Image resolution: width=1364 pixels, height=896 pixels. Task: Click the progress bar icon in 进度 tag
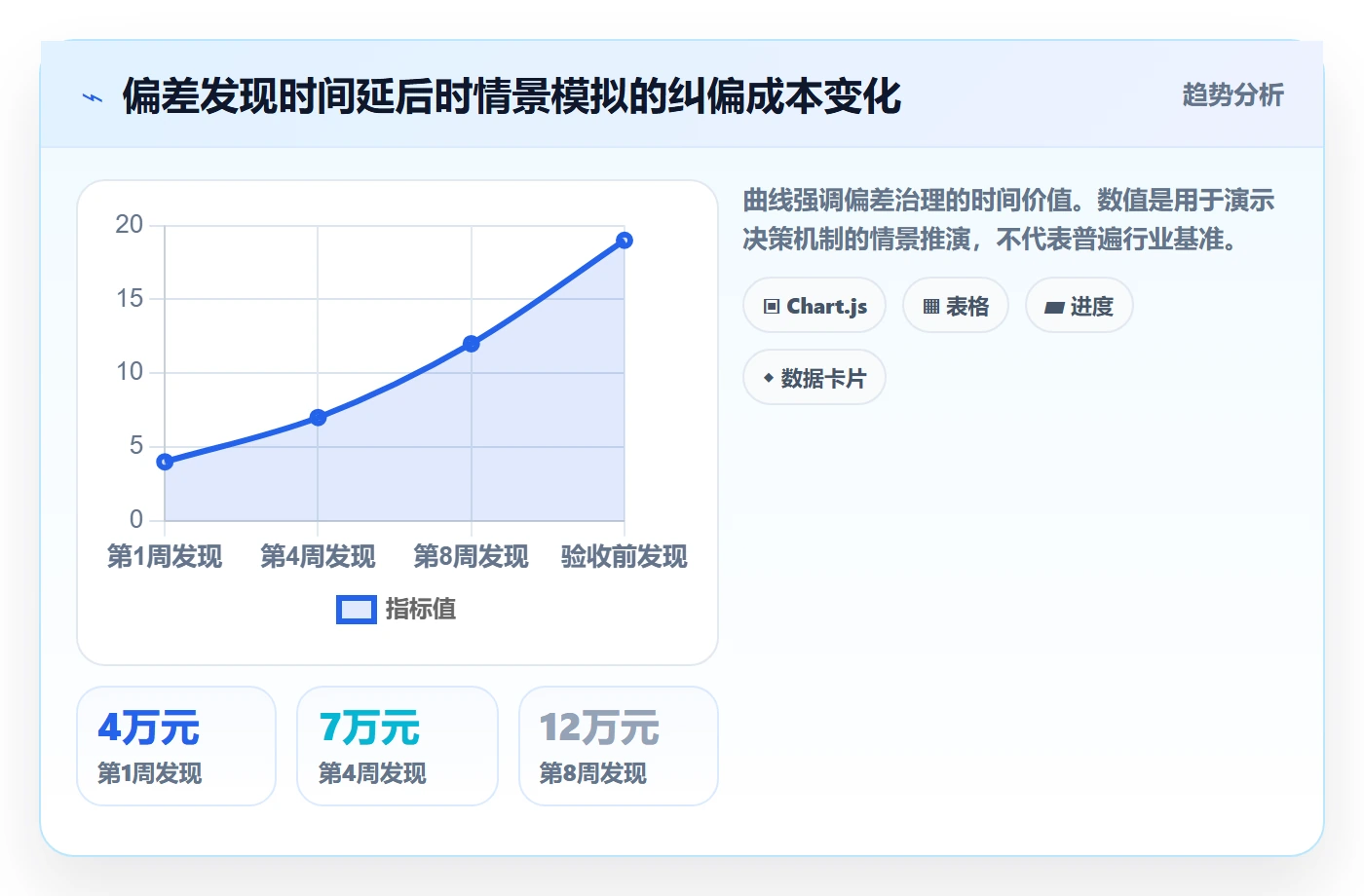pos(1054,307)
